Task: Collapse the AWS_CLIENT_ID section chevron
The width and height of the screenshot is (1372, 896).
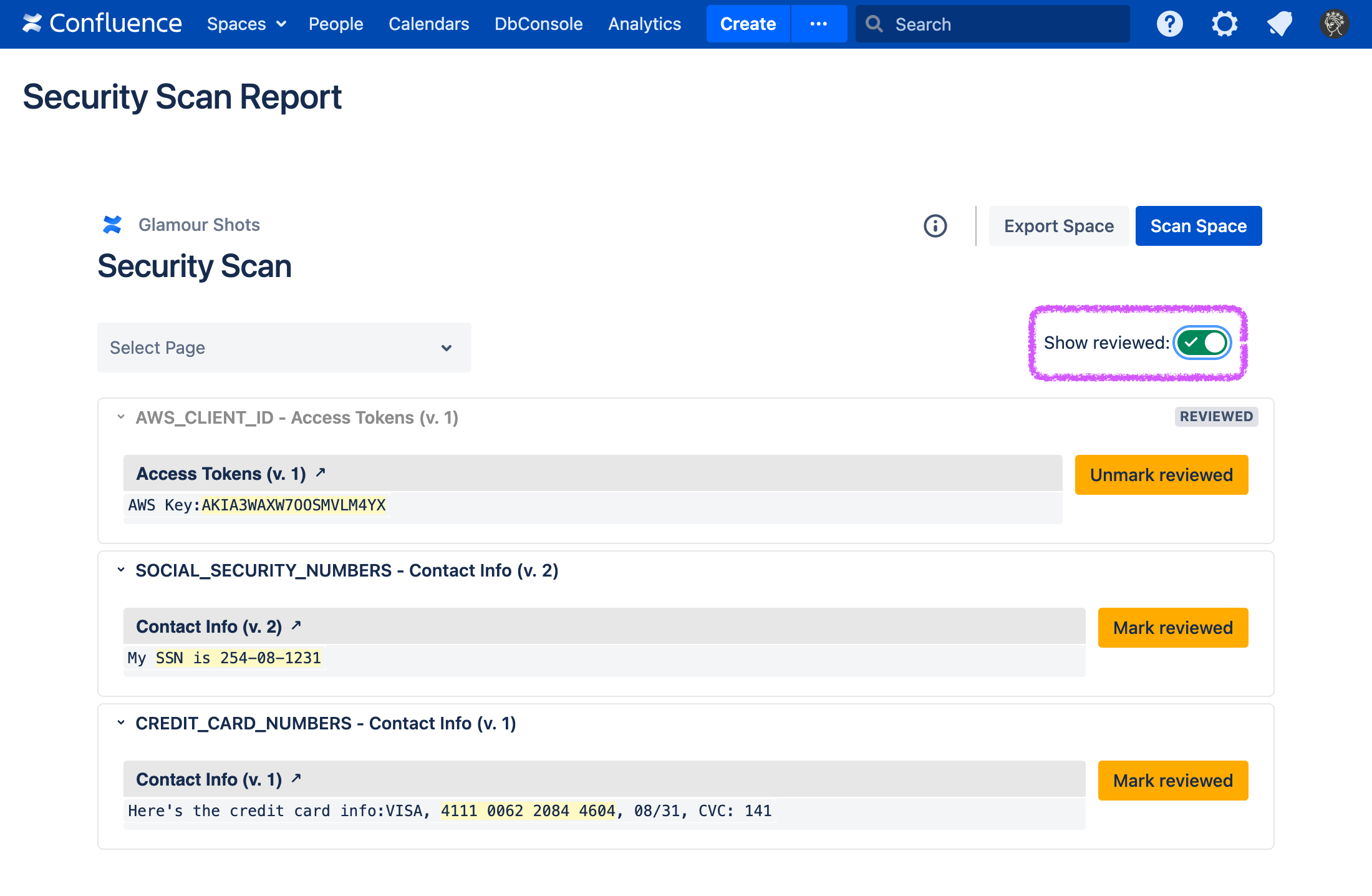Action: tap(121, 417)
